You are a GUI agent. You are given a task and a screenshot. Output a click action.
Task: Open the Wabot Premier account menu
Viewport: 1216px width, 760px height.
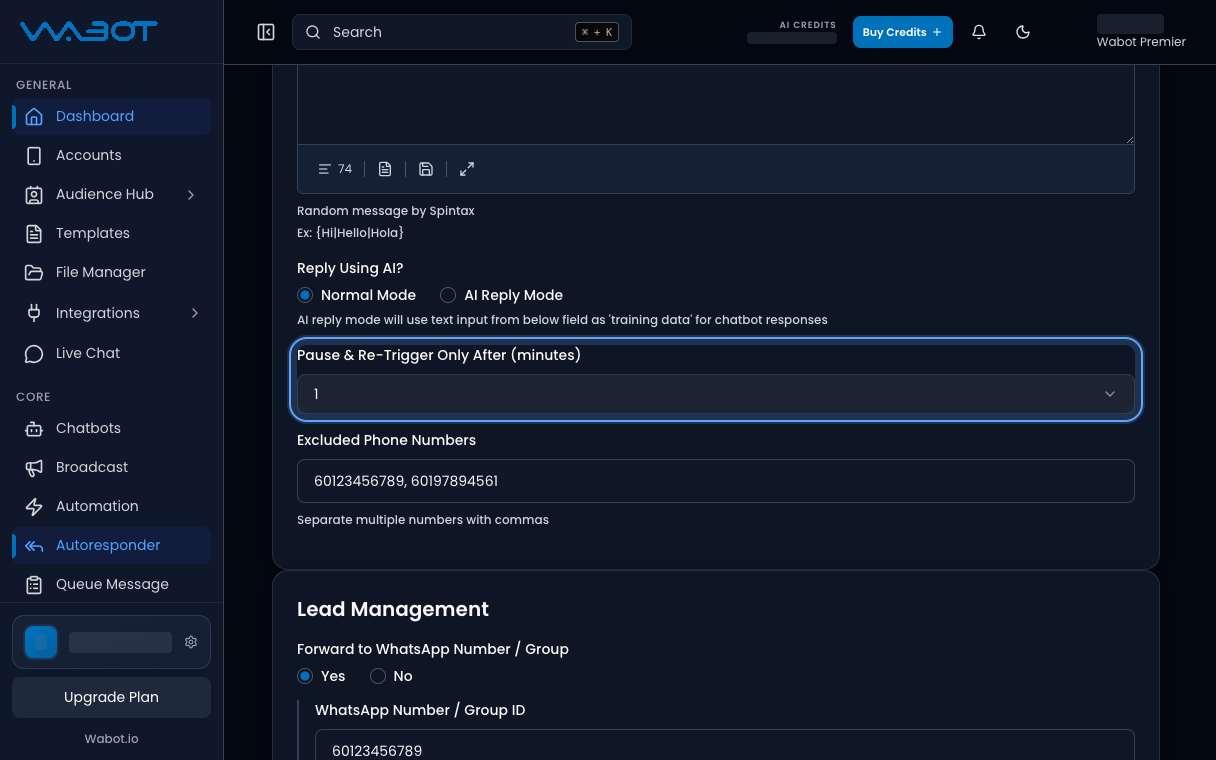pos(1141,32)
